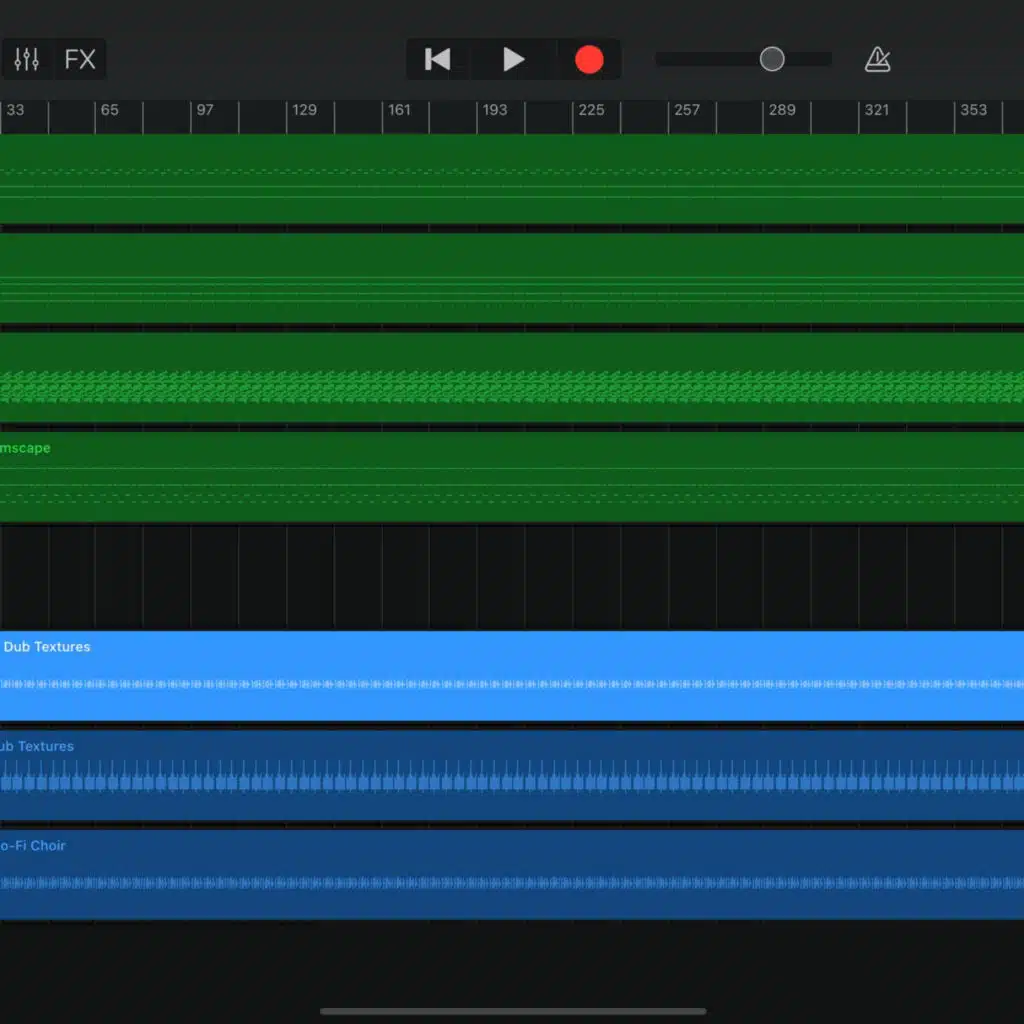Click bar 289 on the timeline ruler
Screen dimensions: 1024x1024
click(782, 111)
